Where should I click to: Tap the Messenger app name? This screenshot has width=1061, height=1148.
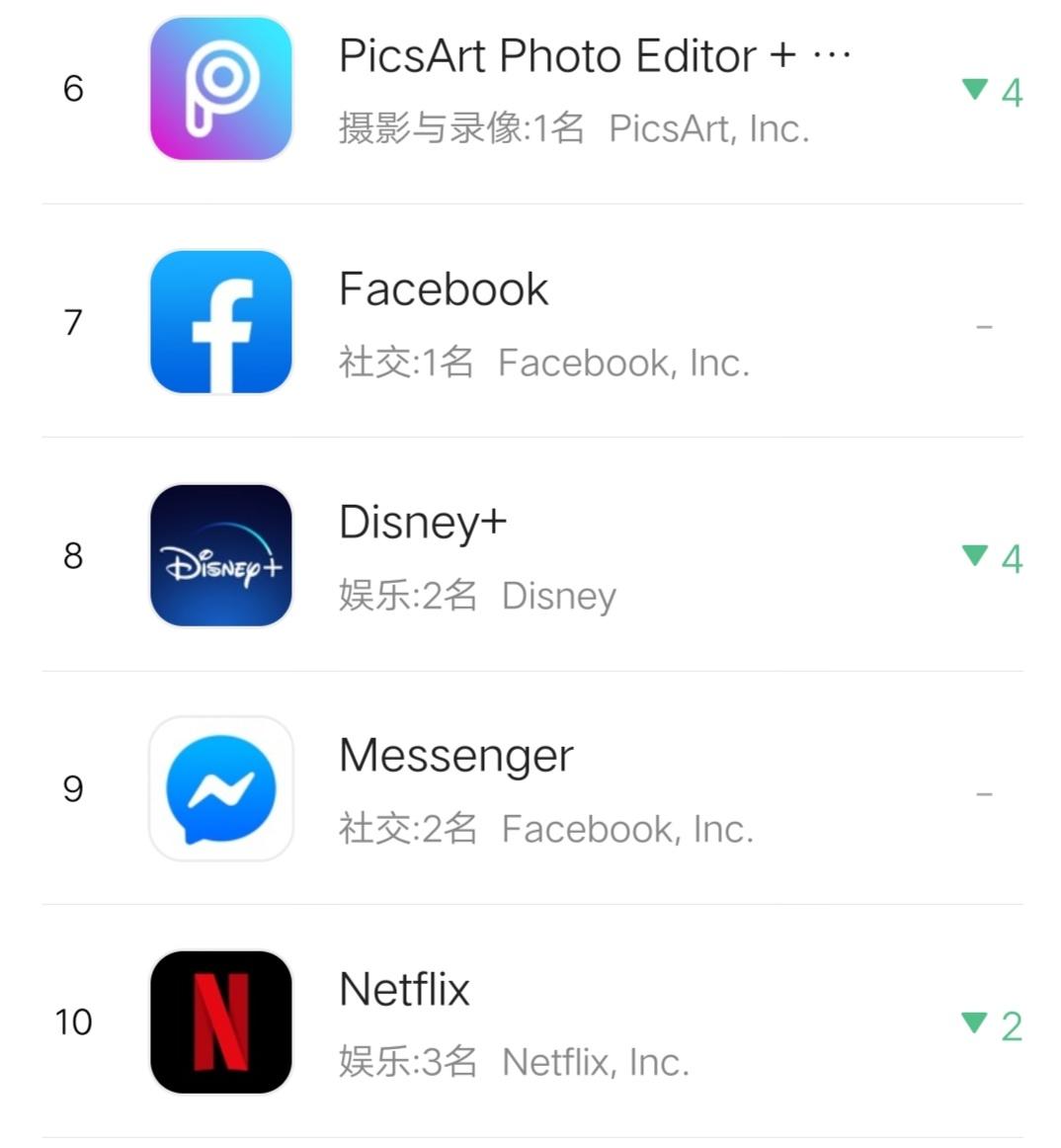click(455, 757)
